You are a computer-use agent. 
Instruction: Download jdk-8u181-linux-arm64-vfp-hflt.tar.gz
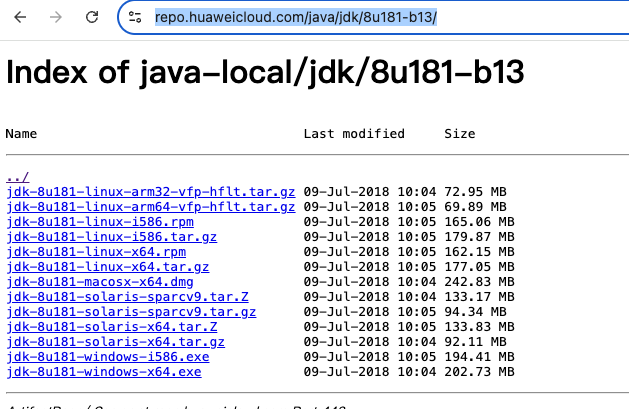tap(151, 207)
